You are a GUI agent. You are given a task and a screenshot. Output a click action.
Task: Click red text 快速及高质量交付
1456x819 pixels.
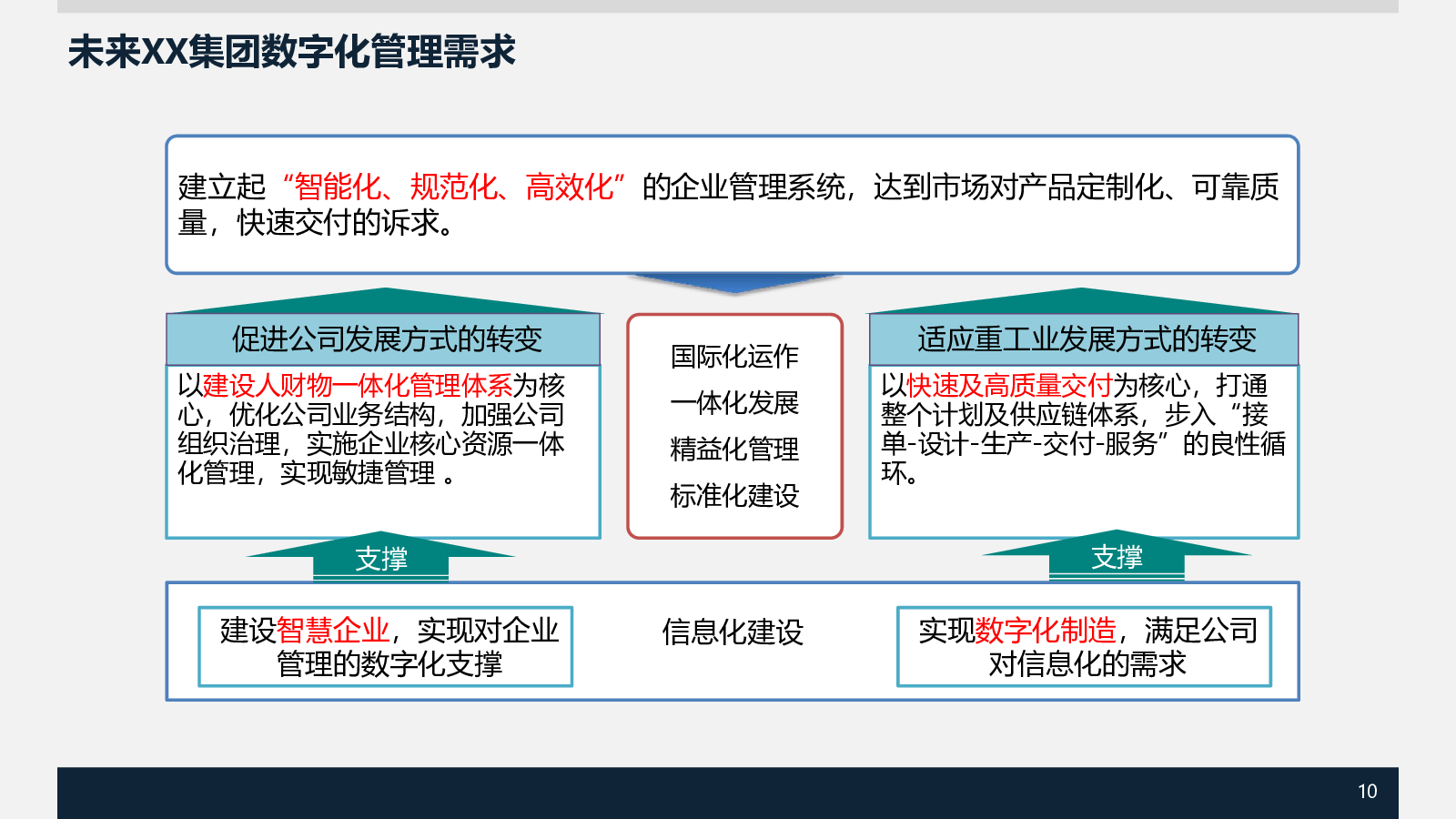pyautogui.click(x=1009, y=386)
